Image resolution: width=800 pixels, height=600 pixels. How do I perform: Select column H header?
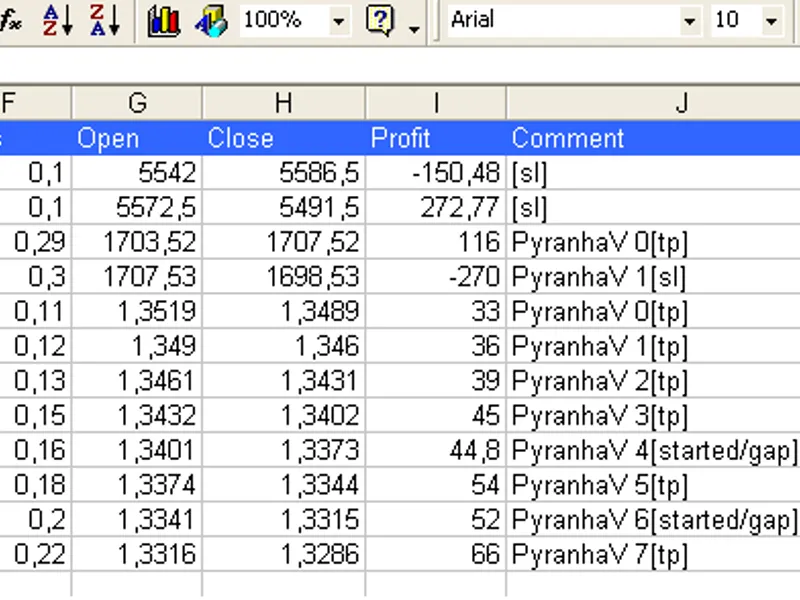pos(284,103)
